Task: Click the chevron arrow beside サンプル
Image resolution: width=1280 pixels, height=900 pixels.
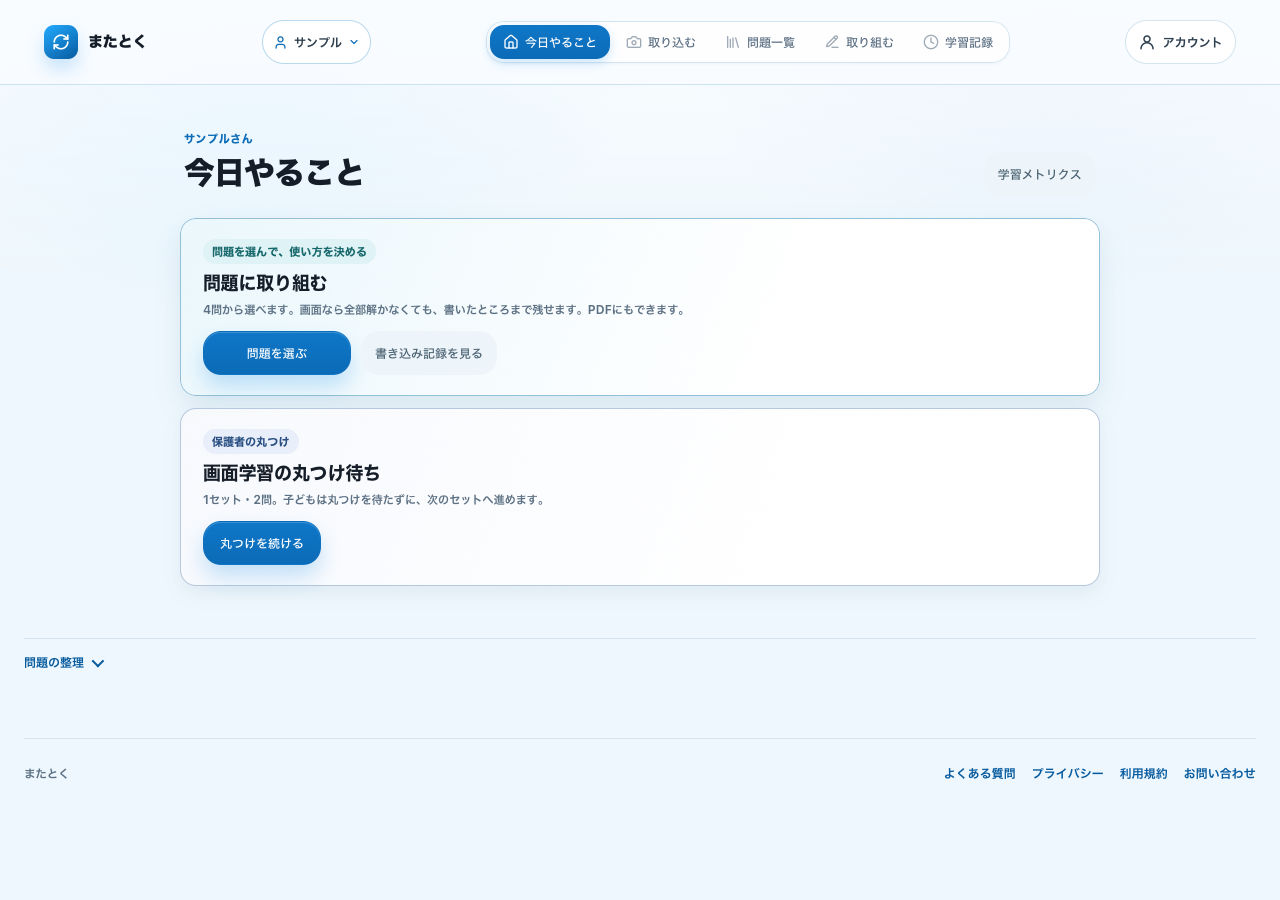Action: (x=354, y=42)
